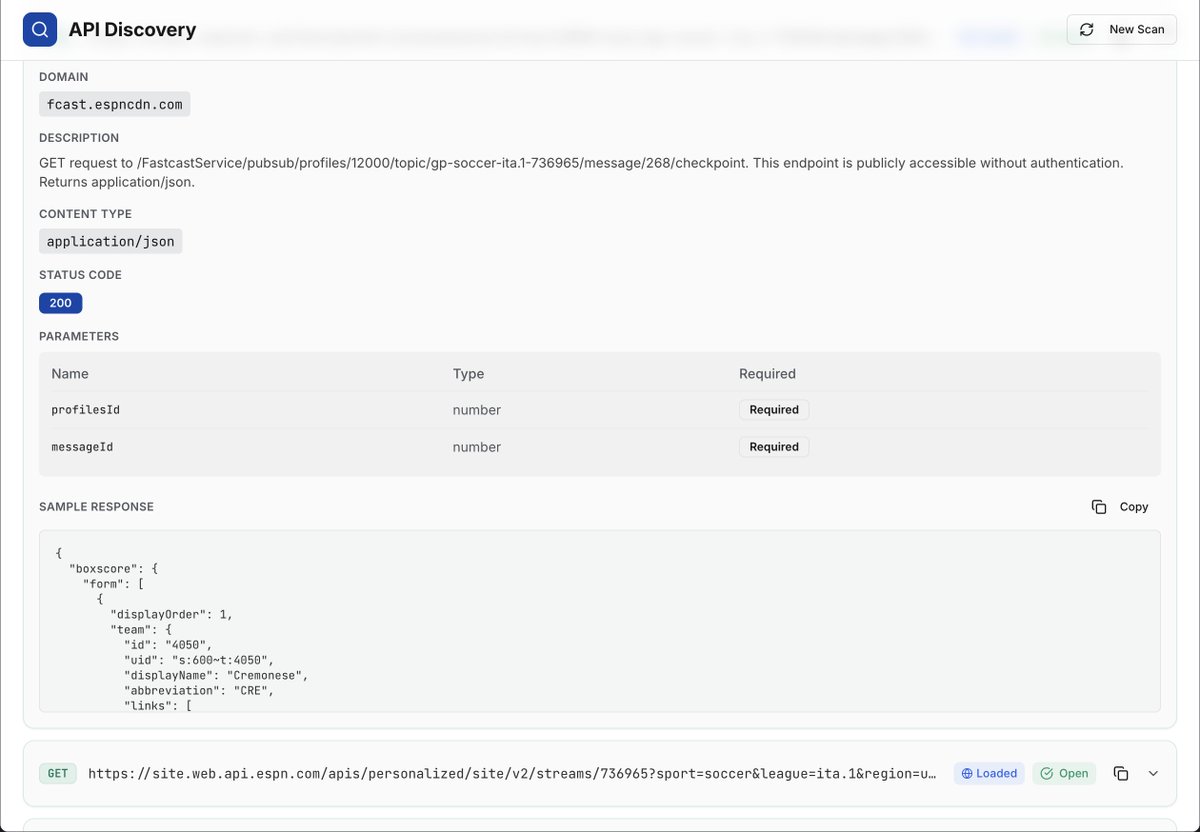
Task: Select the application/json content type value
Action: pyautogui.click(x=111, y=241)
